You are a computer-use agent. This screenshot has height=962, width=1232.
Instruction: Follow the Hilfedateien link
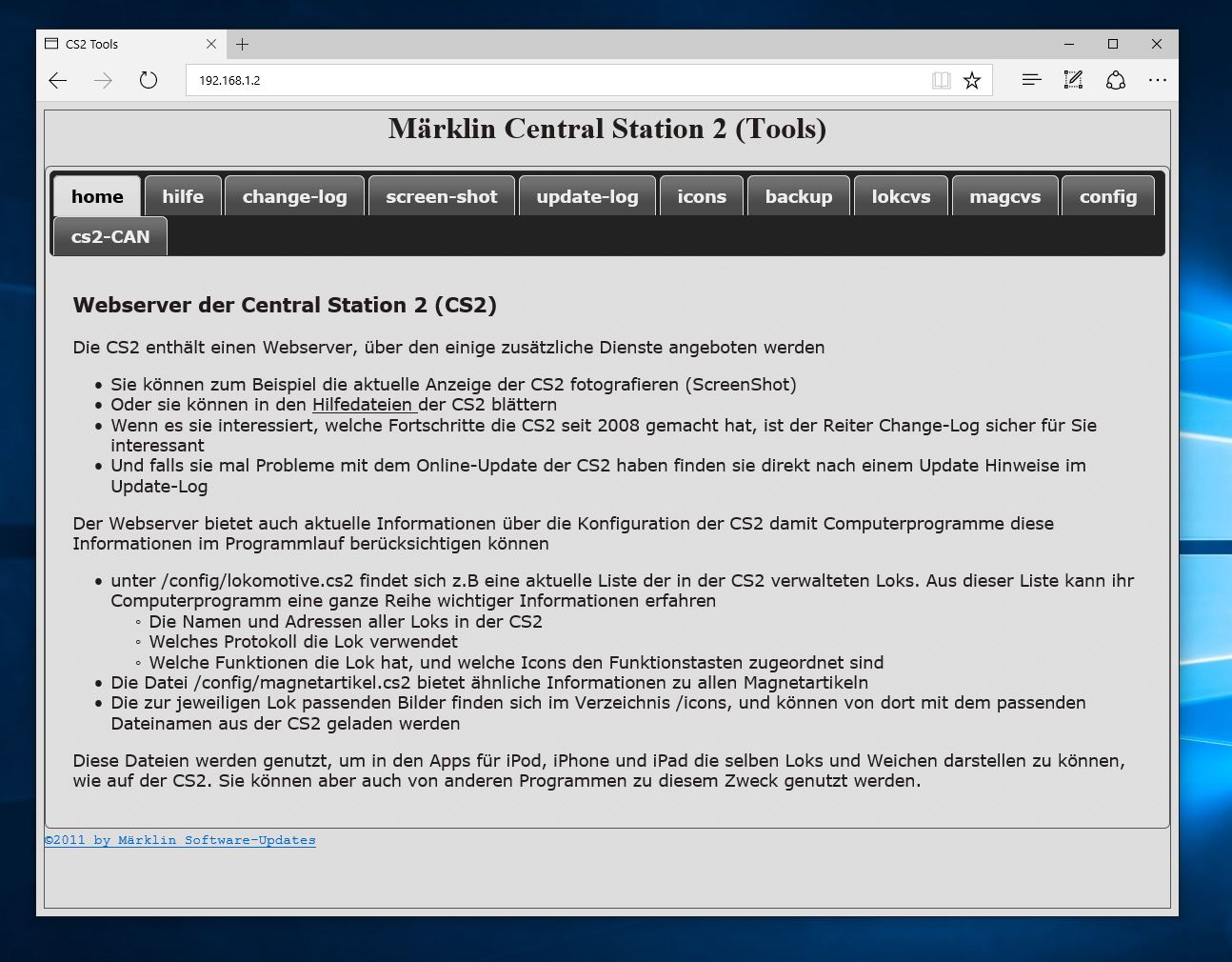pos(365,405)
